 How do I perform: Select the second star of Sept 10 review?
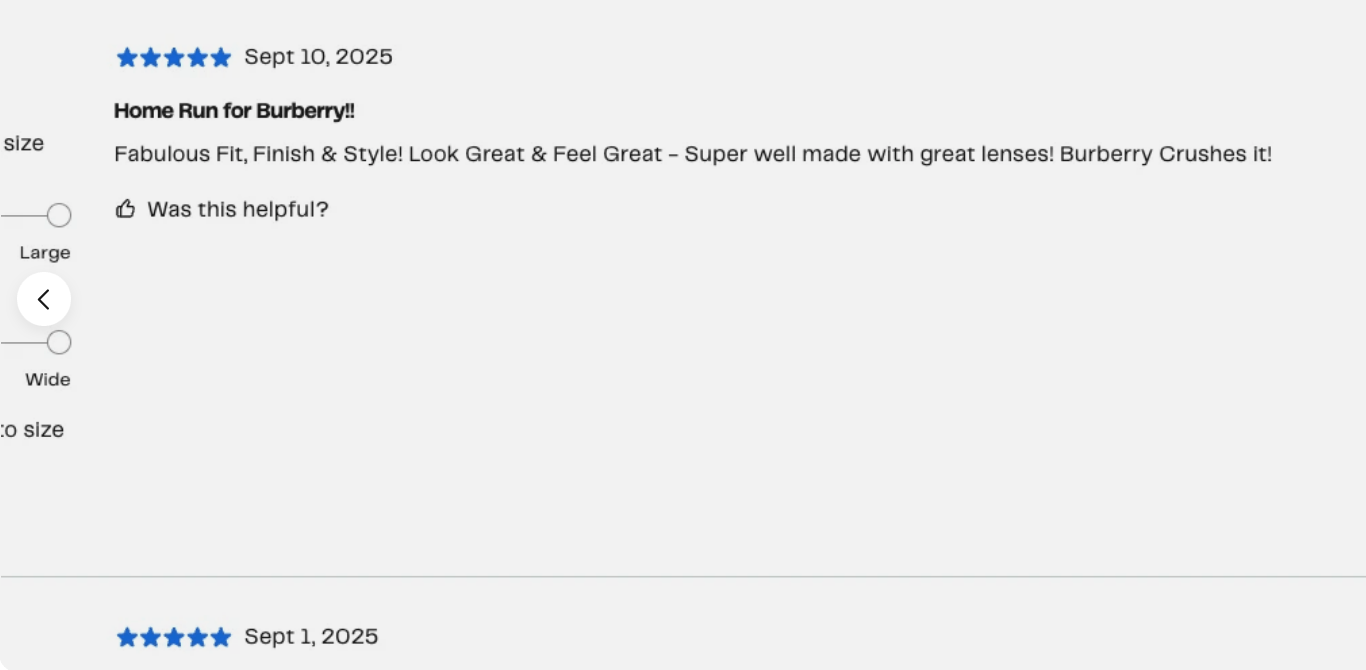coord(150,58)
